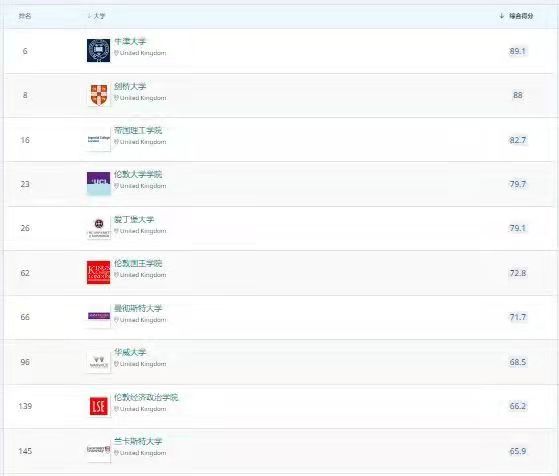Open the 伦敦经济政治学院 link
This screenshot has height=476, width=559.
(x=146, y=397)
